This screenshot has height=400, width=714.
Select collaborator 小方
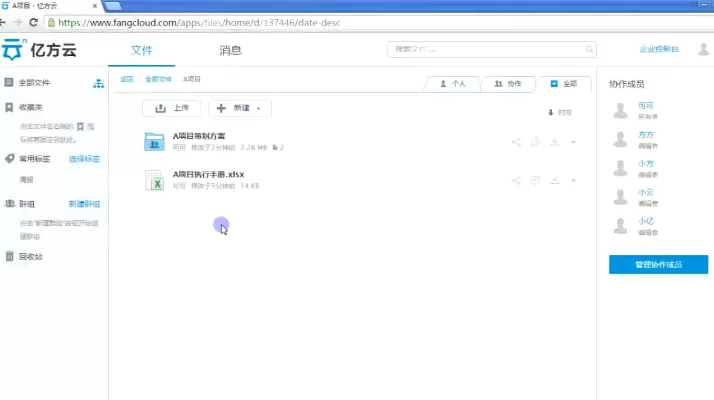646,164
